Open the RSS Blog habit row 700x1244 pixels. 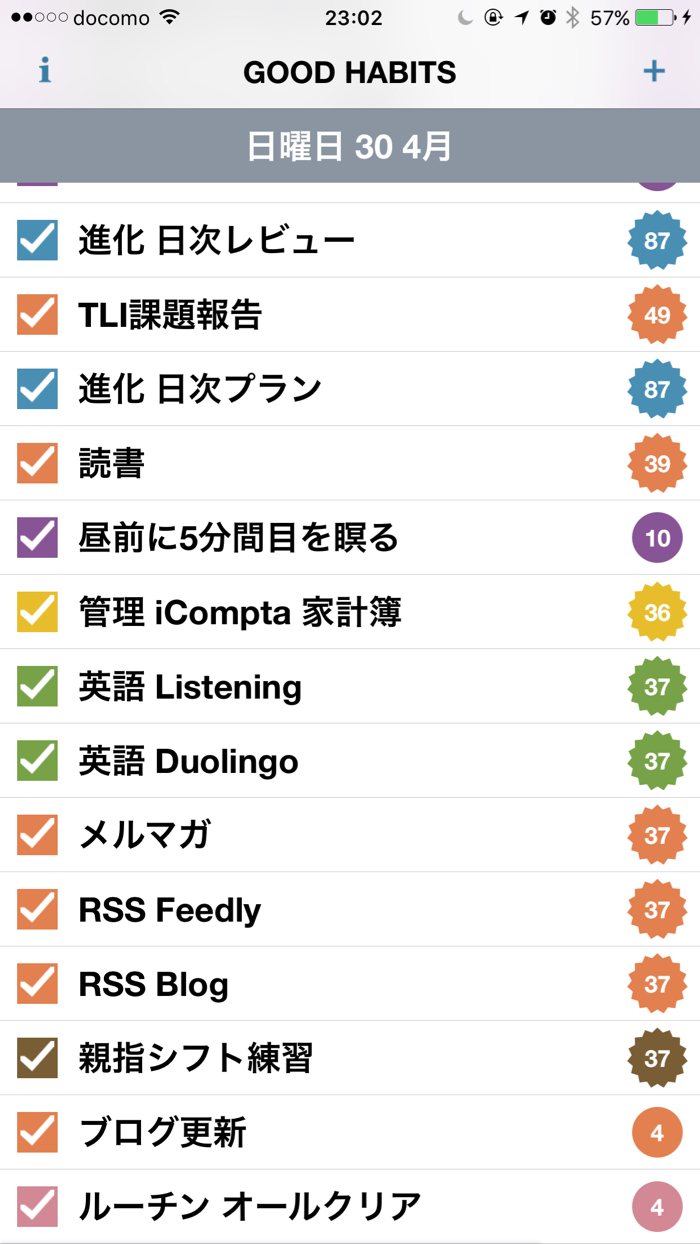350,984
